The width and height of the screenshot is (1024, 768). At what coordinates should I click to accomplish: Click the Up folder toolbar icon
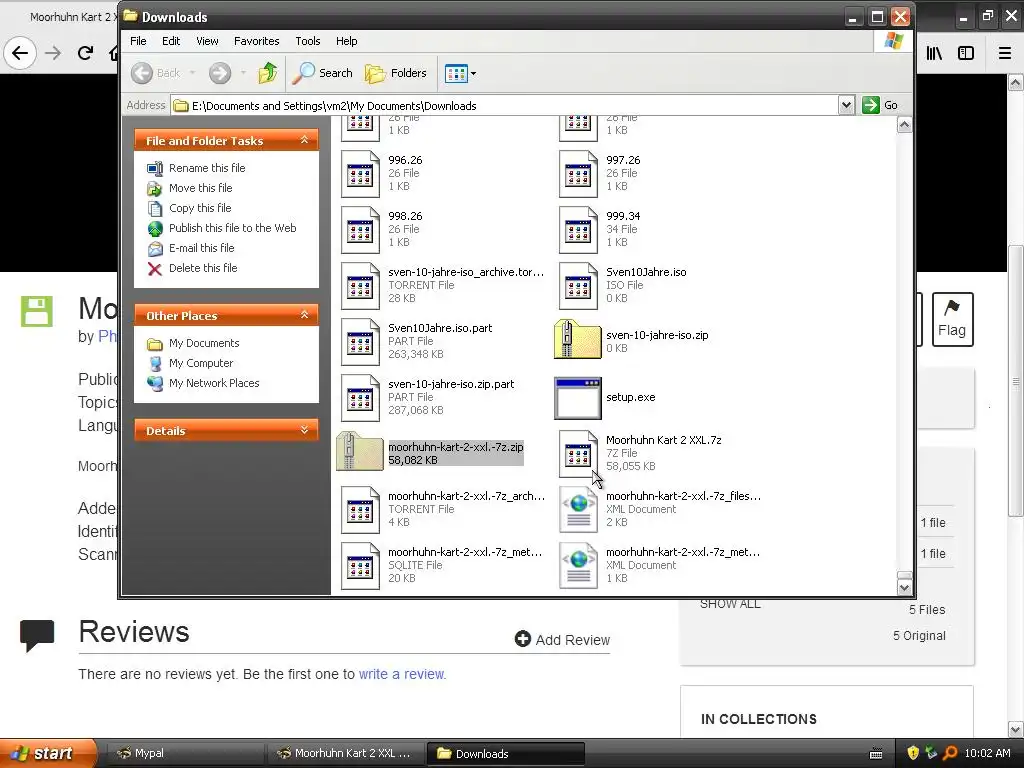coord(267,73)
